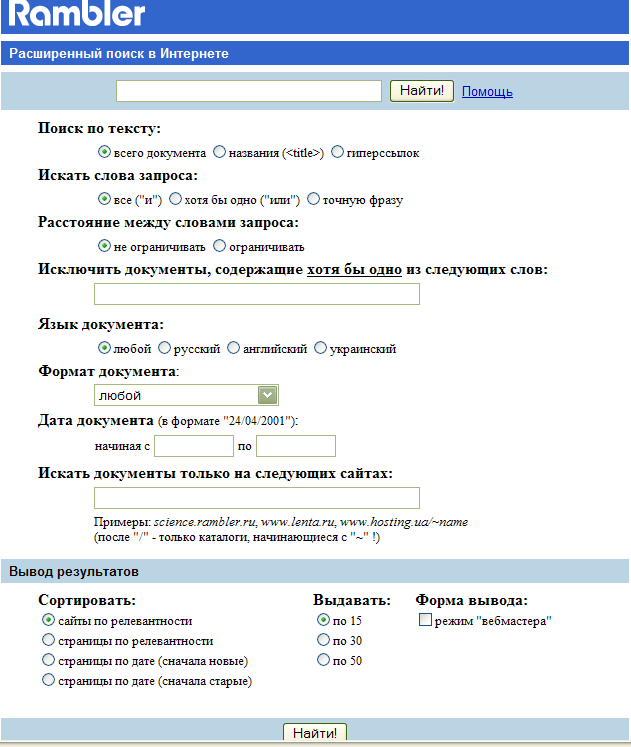
Task: Sort pages by date, 'сначала новые'
Action: 48,660
